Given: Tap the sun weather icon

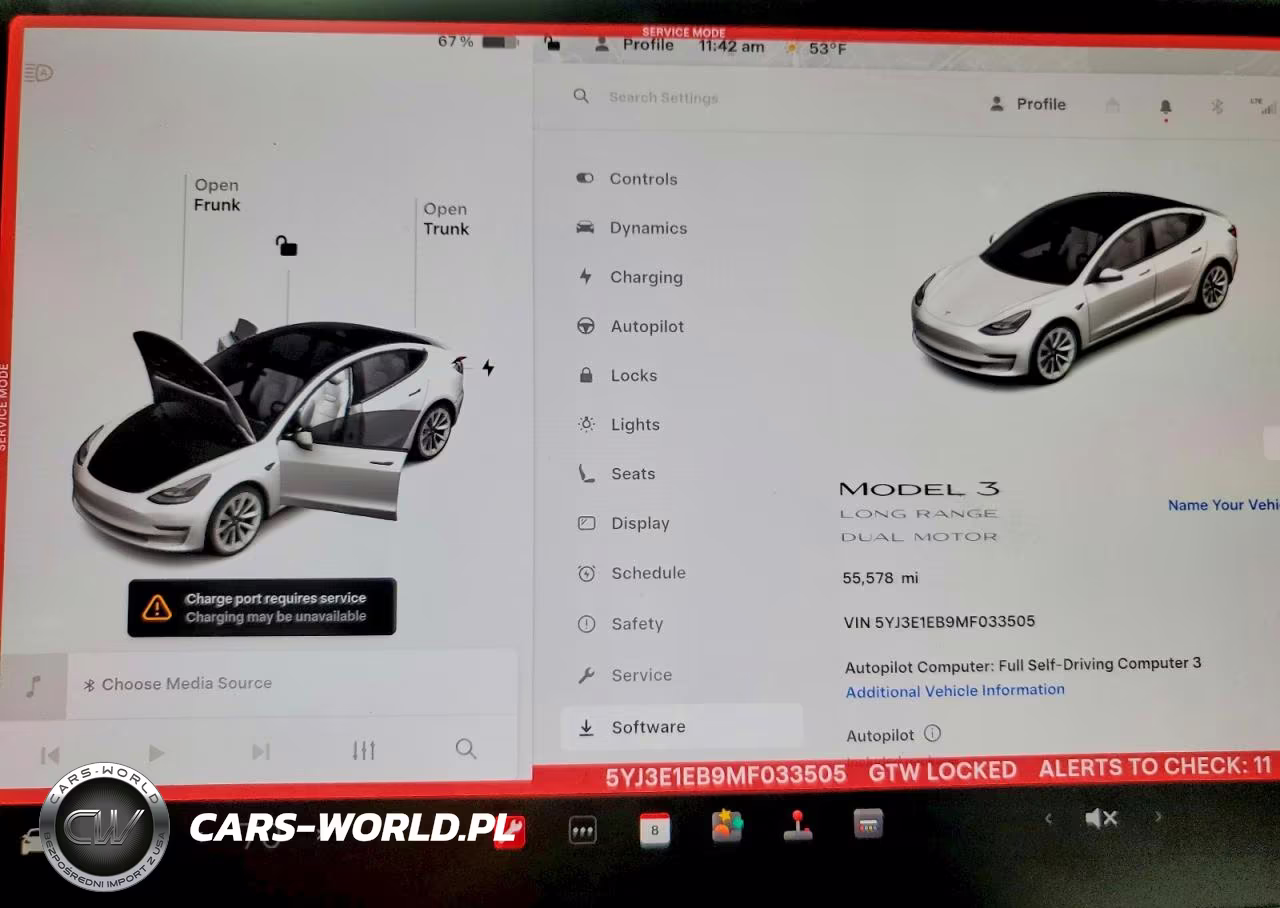Looking at the screenshot, I should [792, 47].
